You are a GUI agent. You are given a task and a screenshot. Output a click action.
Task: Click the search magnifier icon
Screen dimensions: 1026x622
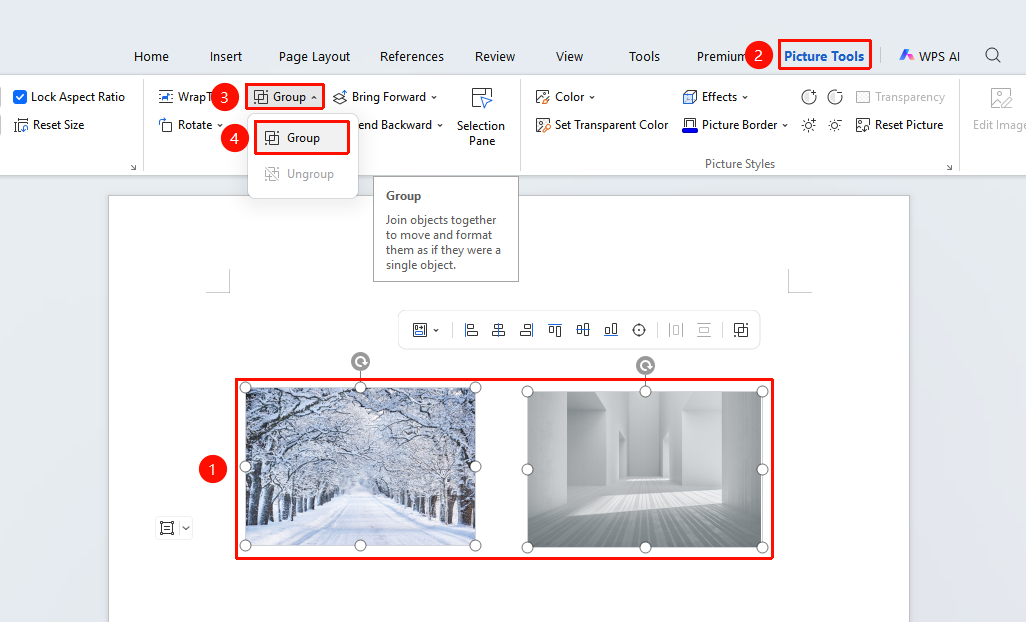[x=993, y=56]
